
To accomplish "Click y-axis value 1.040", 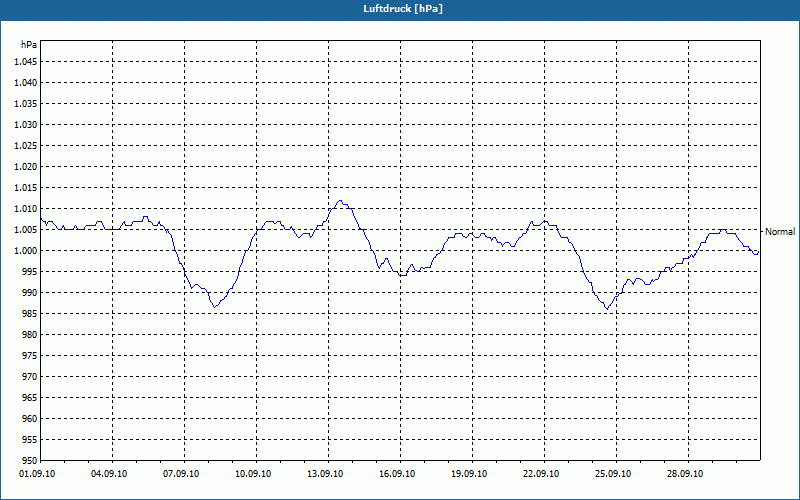I will coord(26,83).
